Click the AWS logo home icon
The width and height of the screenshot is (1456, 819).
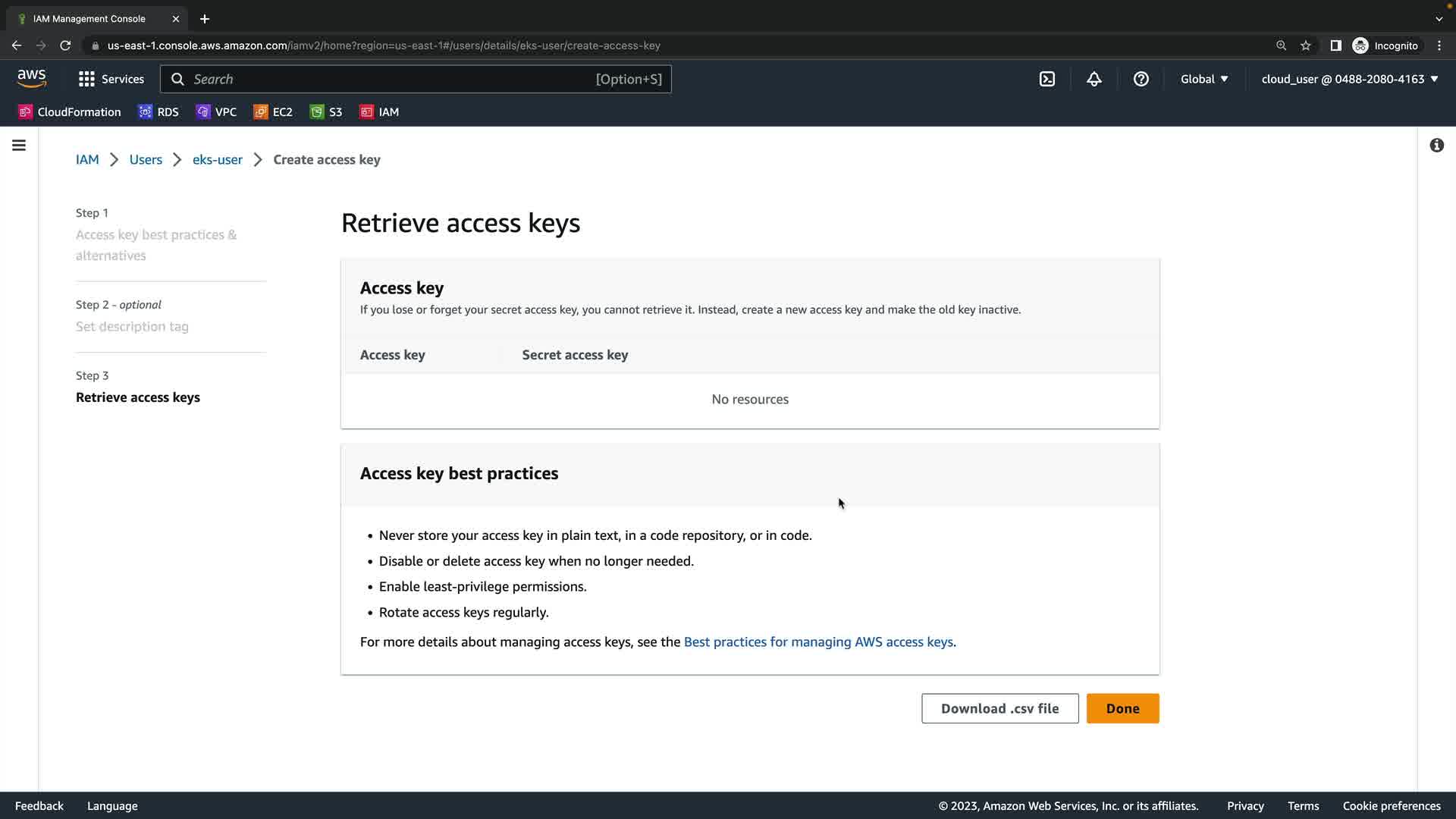pyautogui.click(x=32, y=78)
